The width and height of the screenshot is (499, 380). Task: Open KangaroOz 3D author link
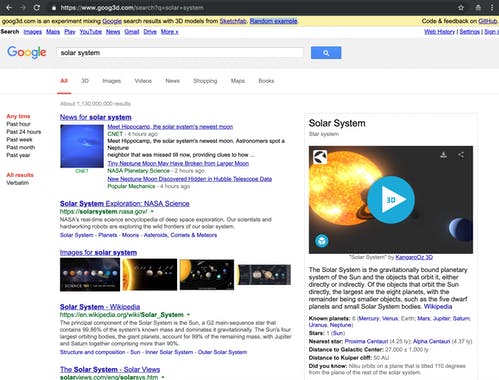(x=414, y=257)
